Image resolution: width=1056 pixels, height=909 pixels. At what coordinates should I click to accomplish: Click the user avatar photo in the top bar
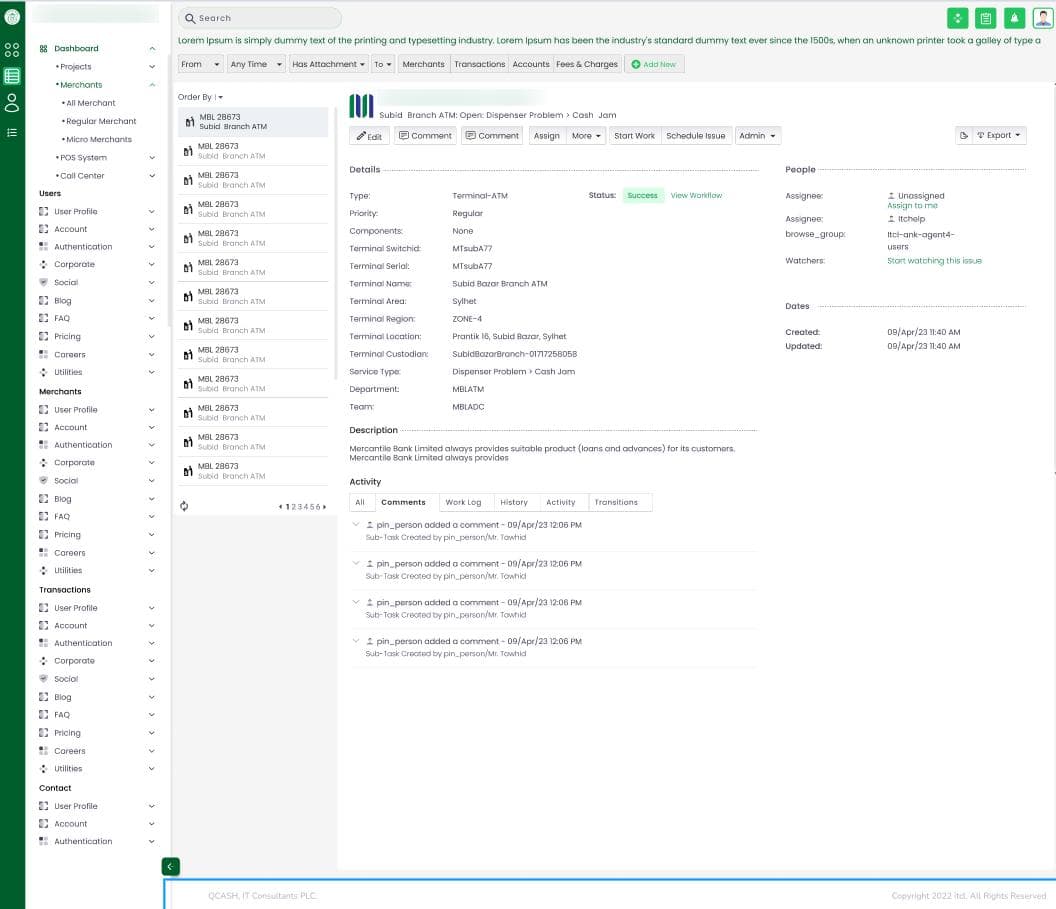pos(1043,18)
